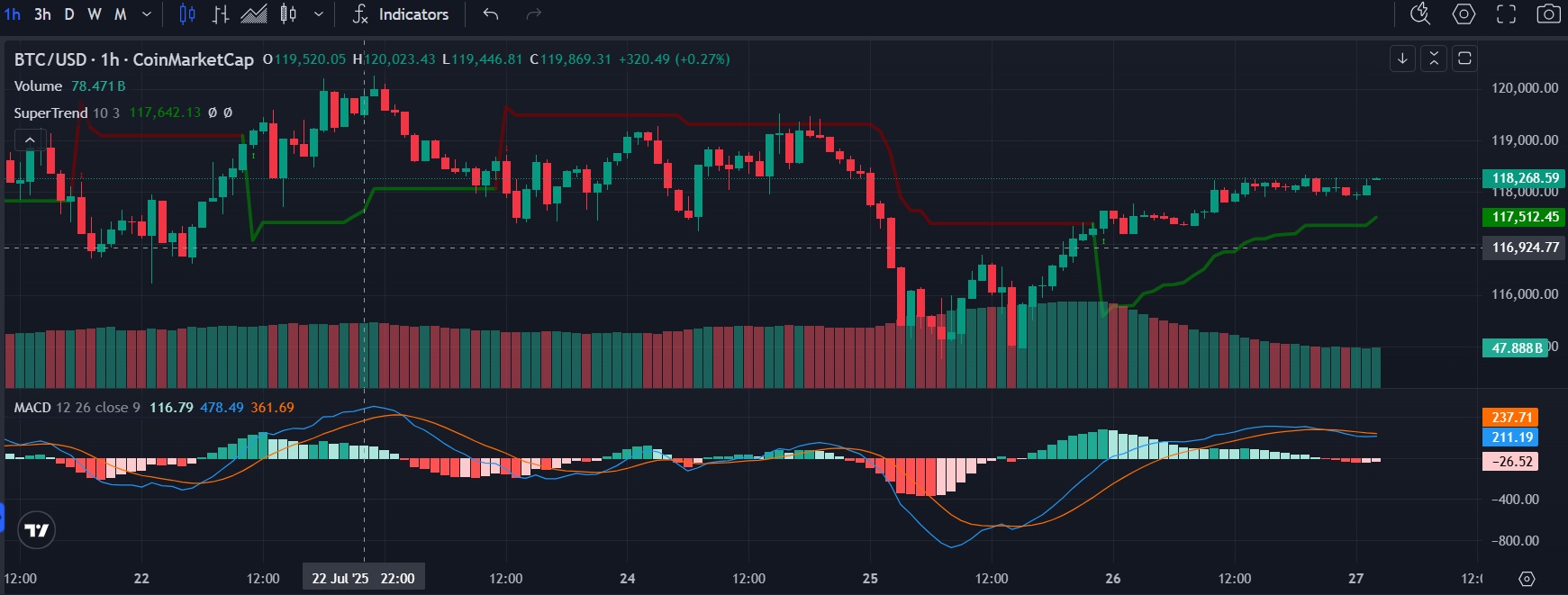
Task: Select the Area chart style icon
Action: 254,14
